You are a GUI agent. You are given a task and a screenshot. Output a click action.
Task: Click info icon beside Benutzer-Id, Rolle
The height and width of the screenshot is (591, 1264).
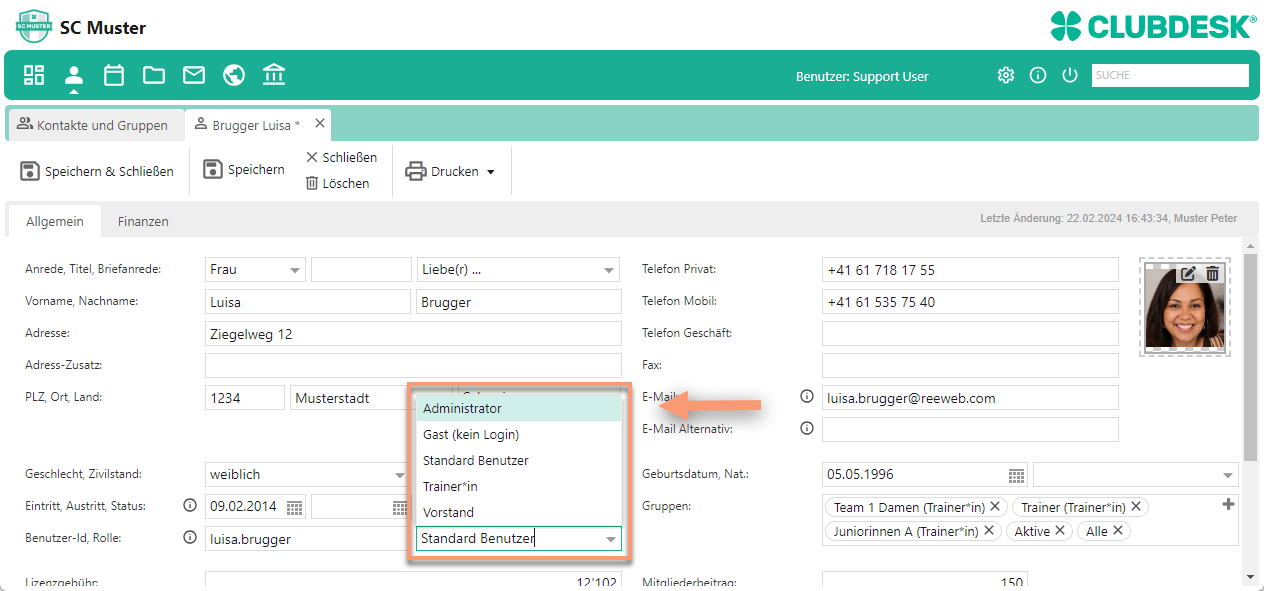click(x=190, y=538)
